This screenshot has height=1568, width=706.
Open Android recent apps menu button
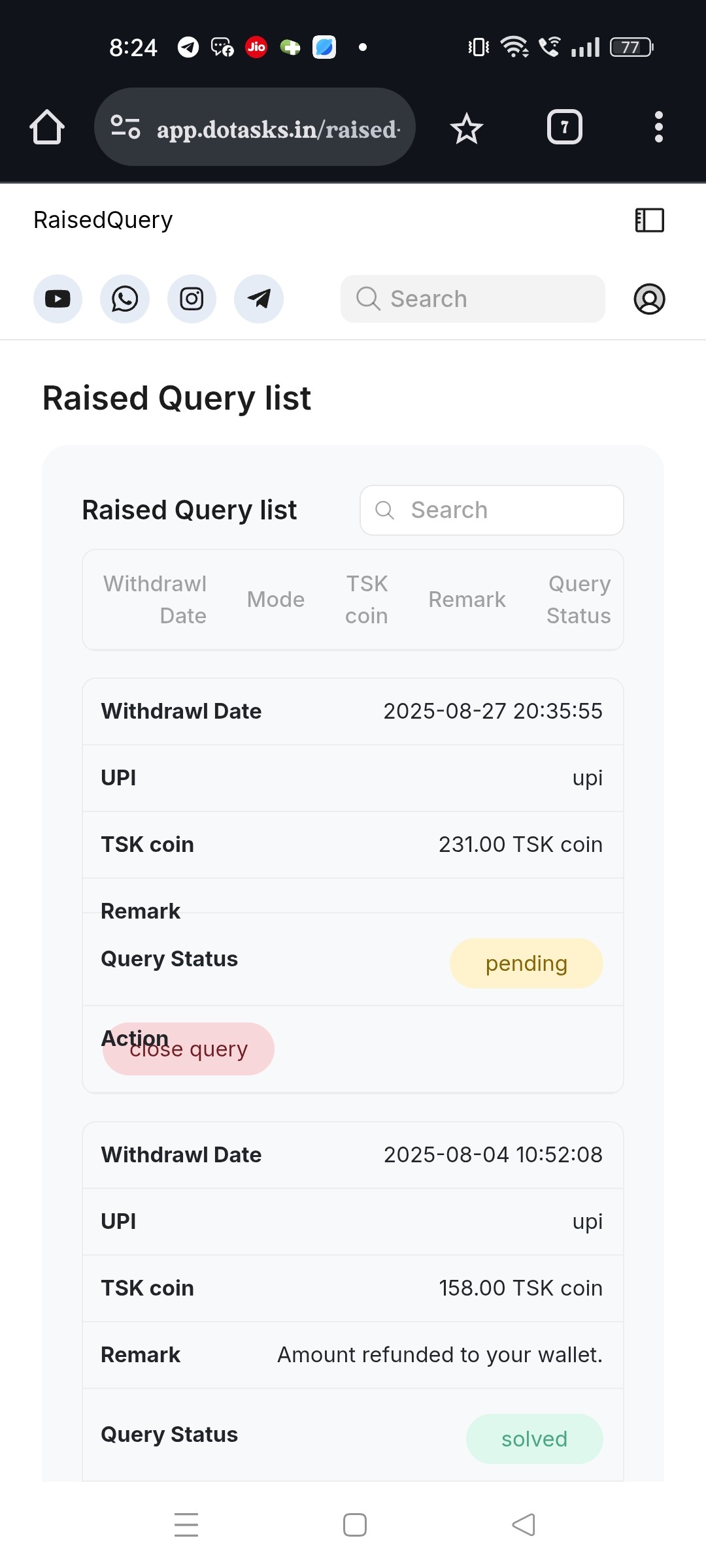(x=186, y=1525)
